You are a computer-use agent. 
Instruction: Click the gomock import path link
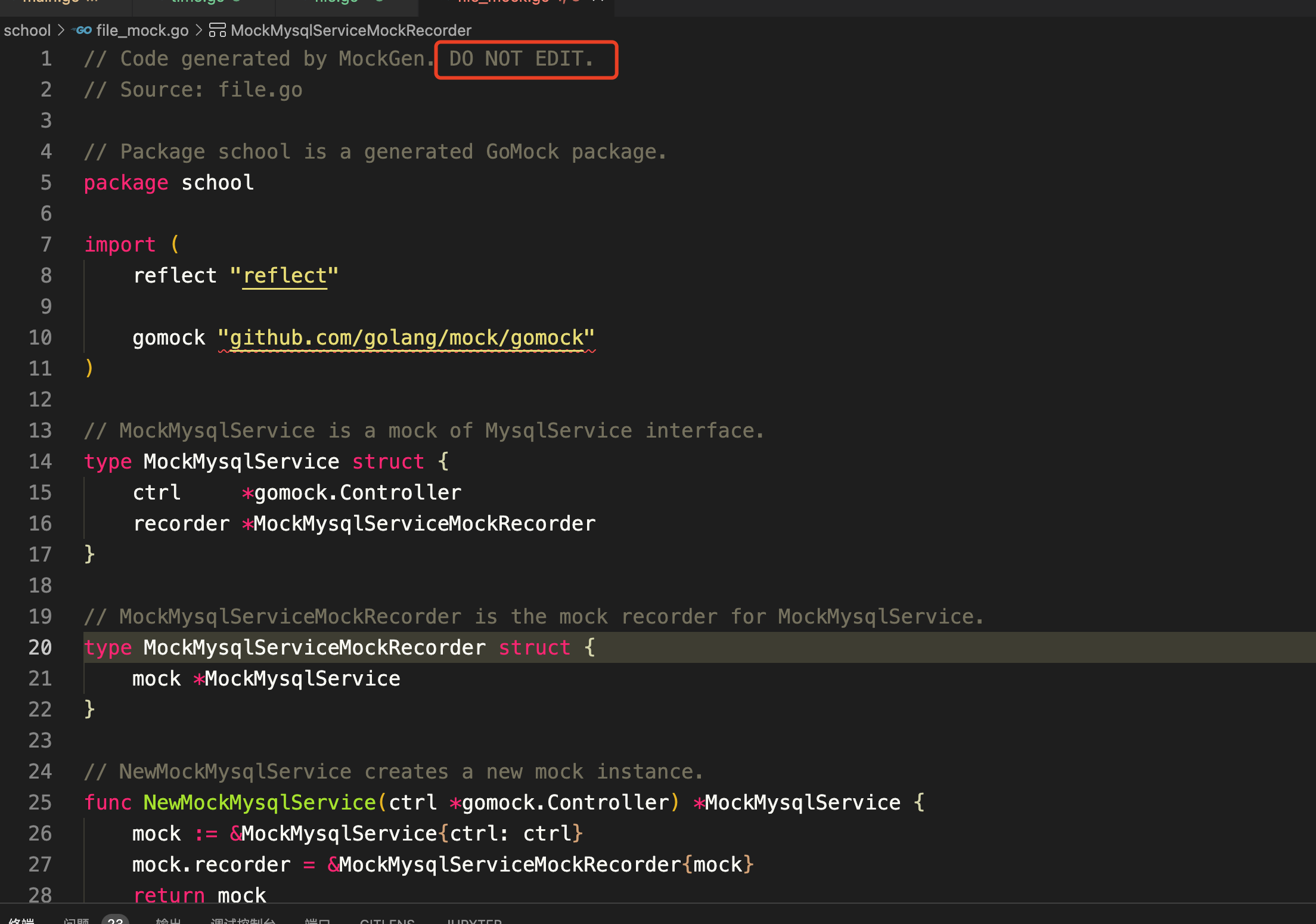click(406, 338)
